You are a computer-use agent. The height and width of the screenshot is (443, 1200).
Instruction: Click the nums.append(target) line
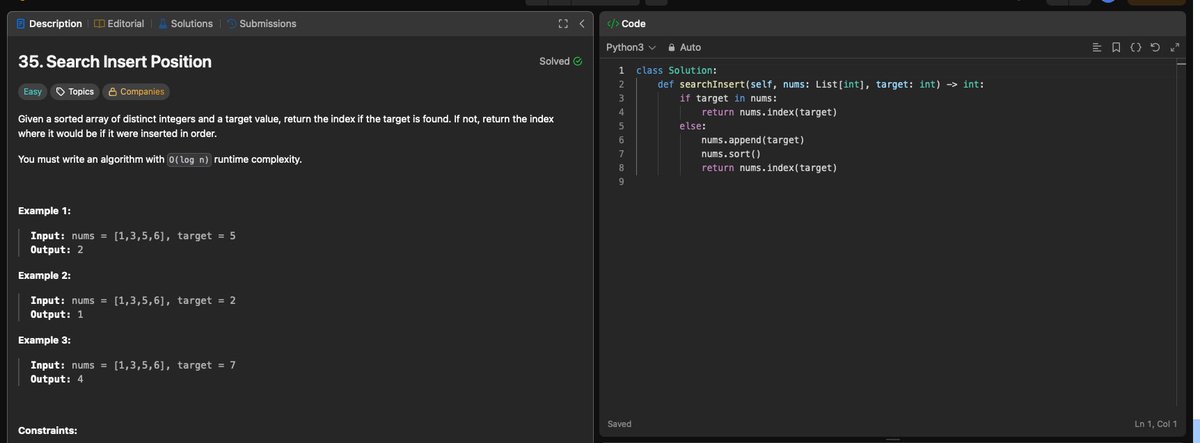753,140
